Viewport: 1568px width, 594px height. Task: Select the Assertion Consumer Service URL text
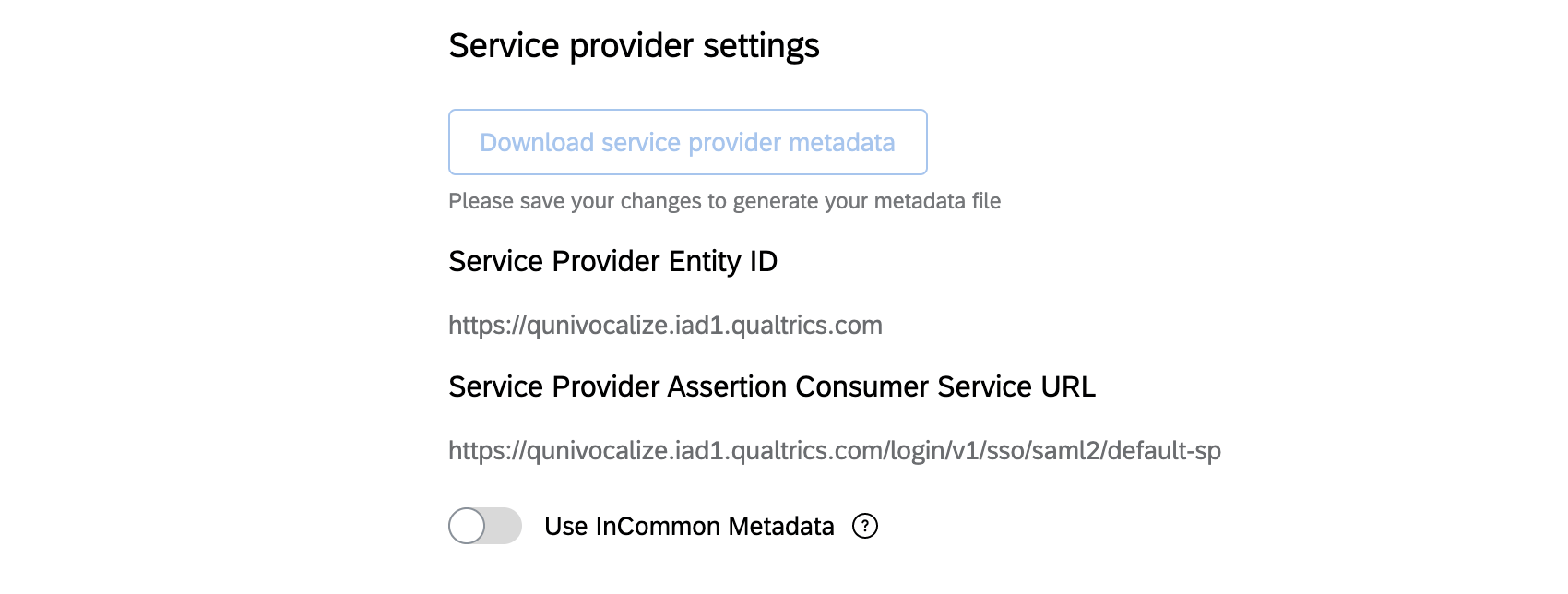pos(835,450)
